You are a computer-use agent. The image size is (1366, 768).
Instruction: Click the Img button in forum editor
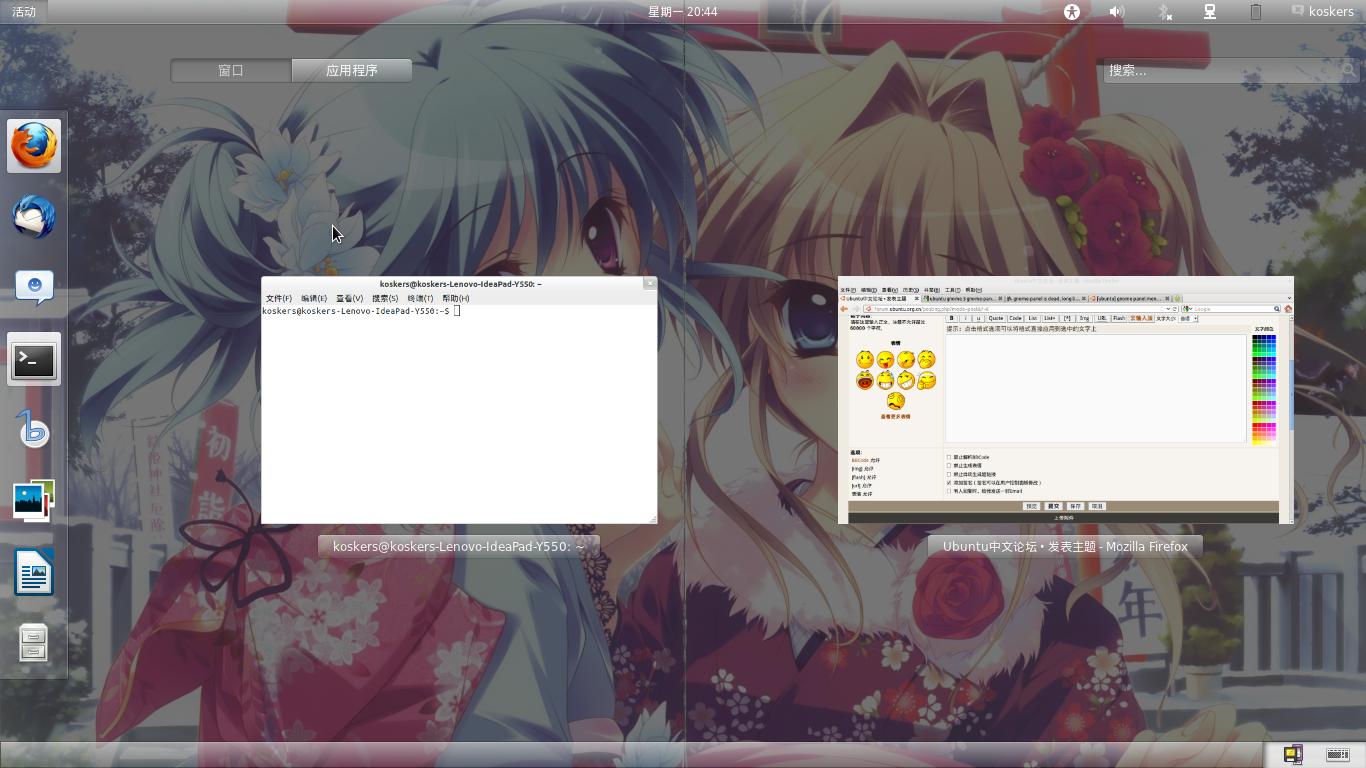click(1084, 319)
